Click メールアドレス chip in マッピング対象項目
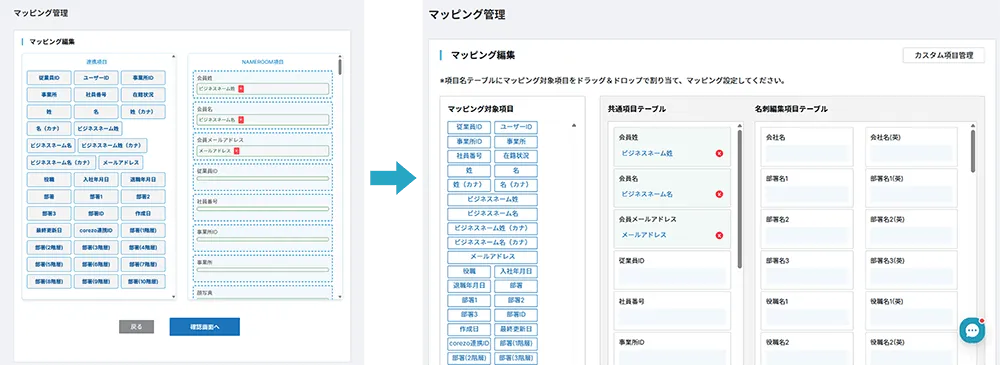Viewport: 1000px width, 365px height. (x=492, y=257)
